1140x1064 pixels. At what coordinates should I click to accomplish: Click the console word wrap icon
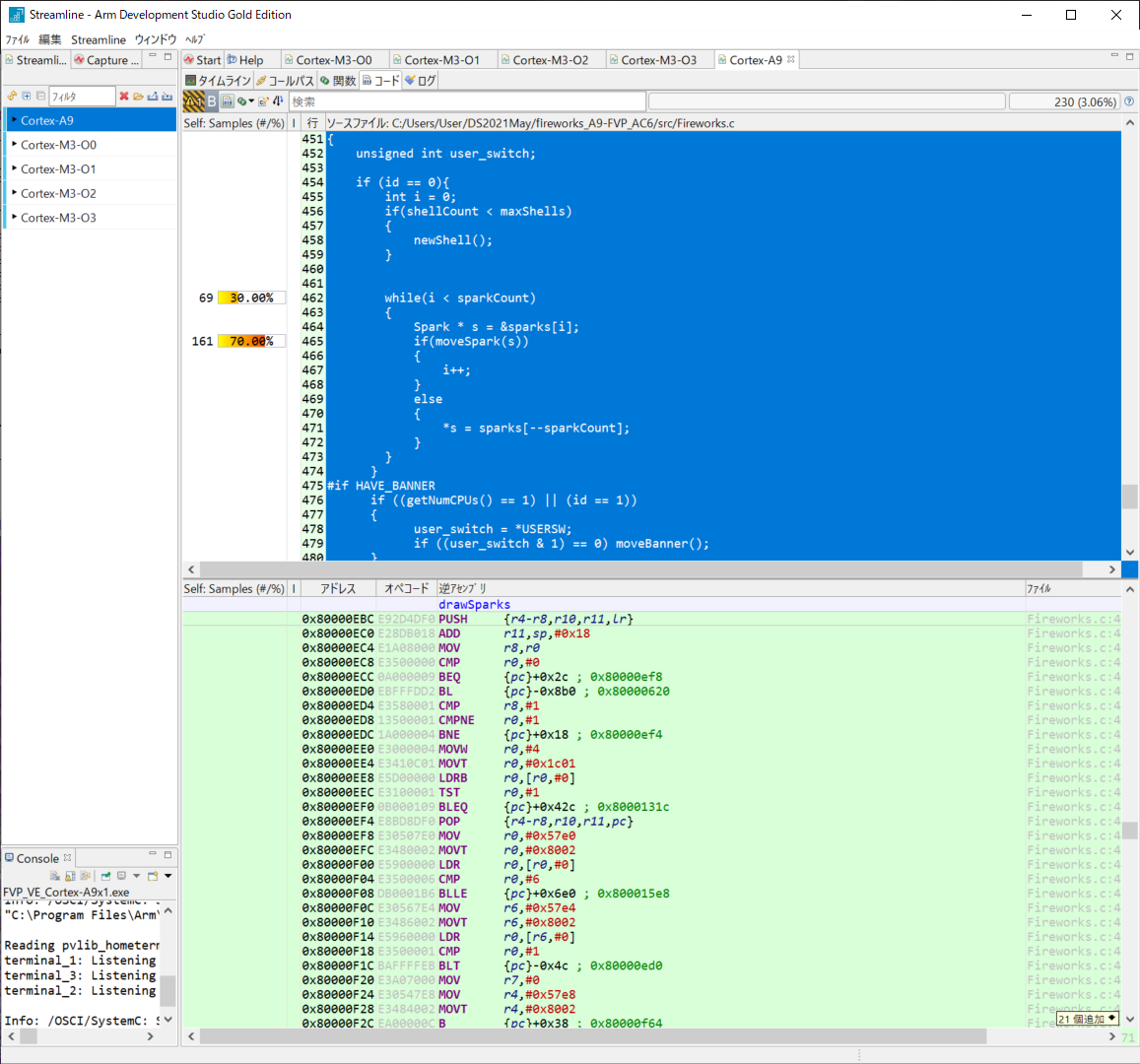(86, 876)
